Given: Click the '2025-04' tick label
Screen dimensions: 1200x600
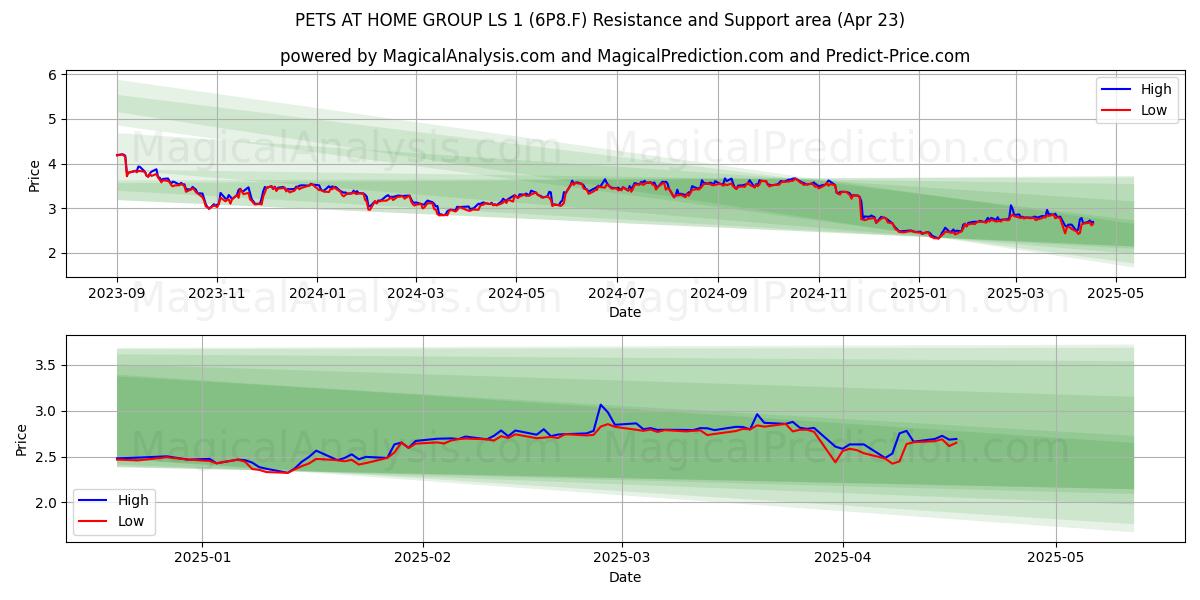Looking at the screenshot, I should 843,558.
